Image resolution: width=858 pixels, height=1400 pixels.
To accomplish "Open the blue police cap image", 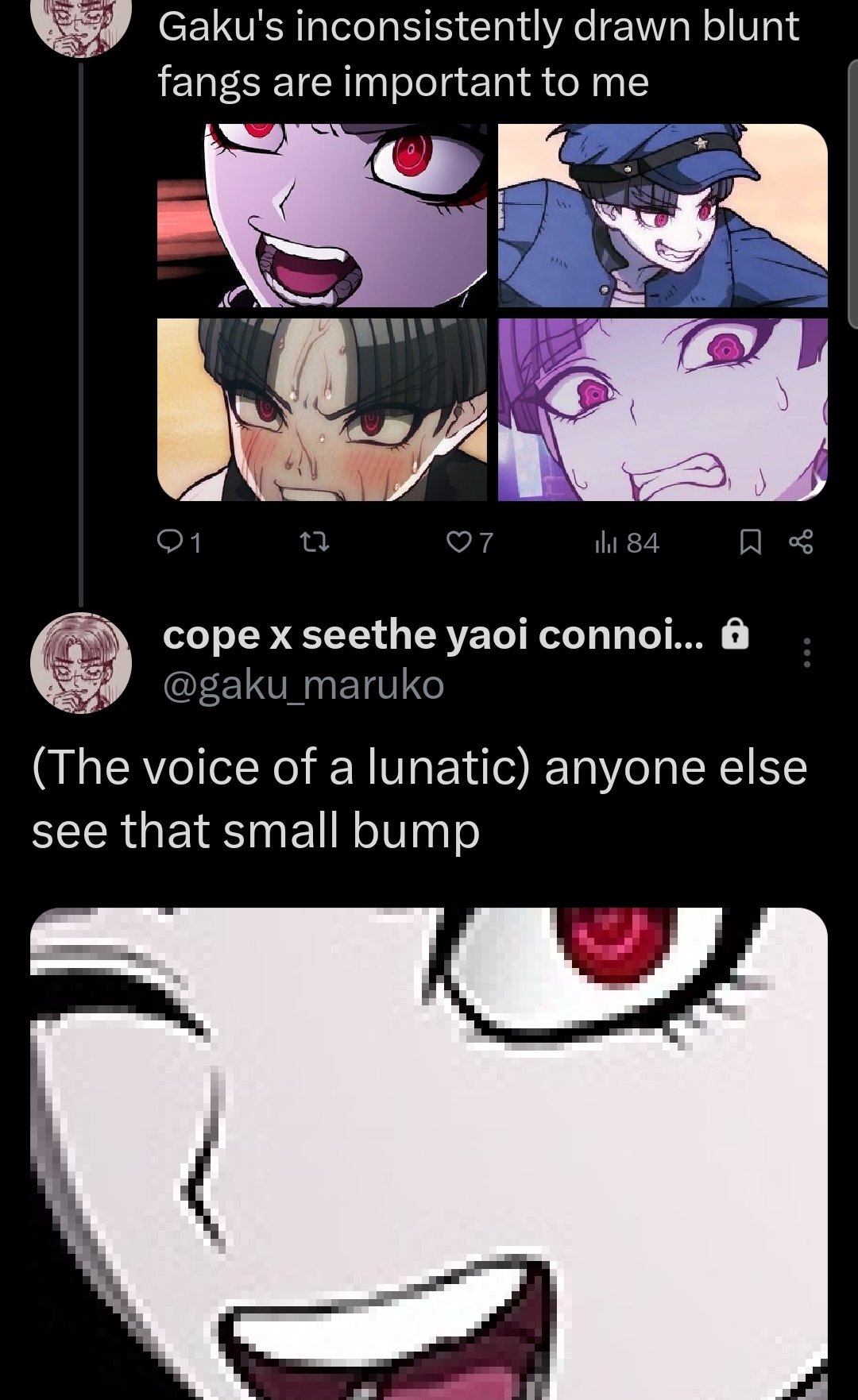I will [663, 215].
